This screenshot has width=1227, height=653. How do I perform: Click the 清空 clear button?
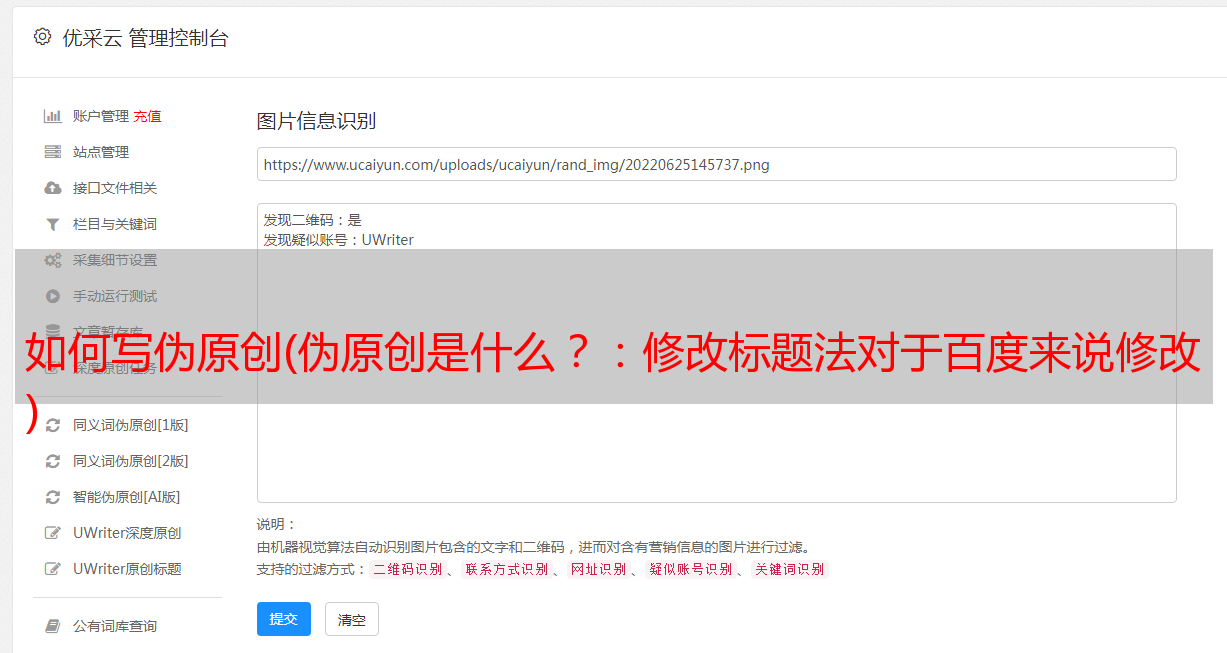(x=352, y=620)
